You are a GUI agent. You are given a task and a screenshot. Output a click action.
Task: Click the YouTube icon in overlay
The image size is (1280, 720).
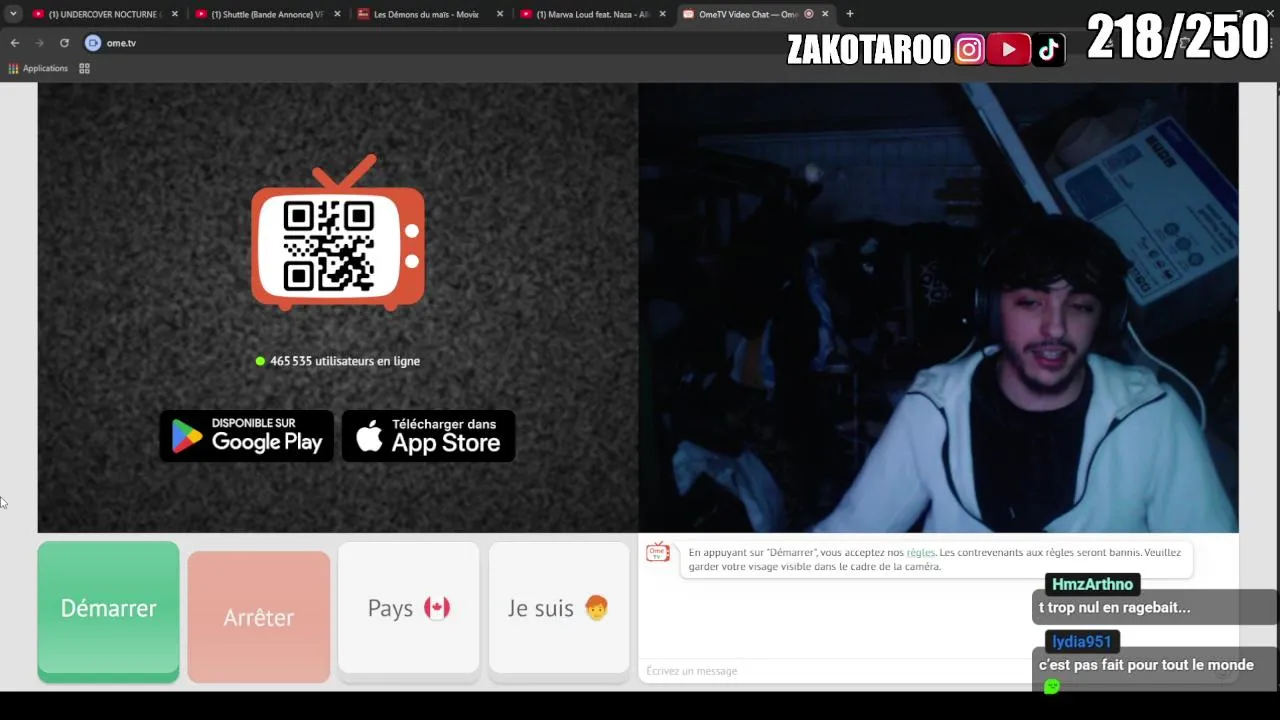tap(1008, 49)
